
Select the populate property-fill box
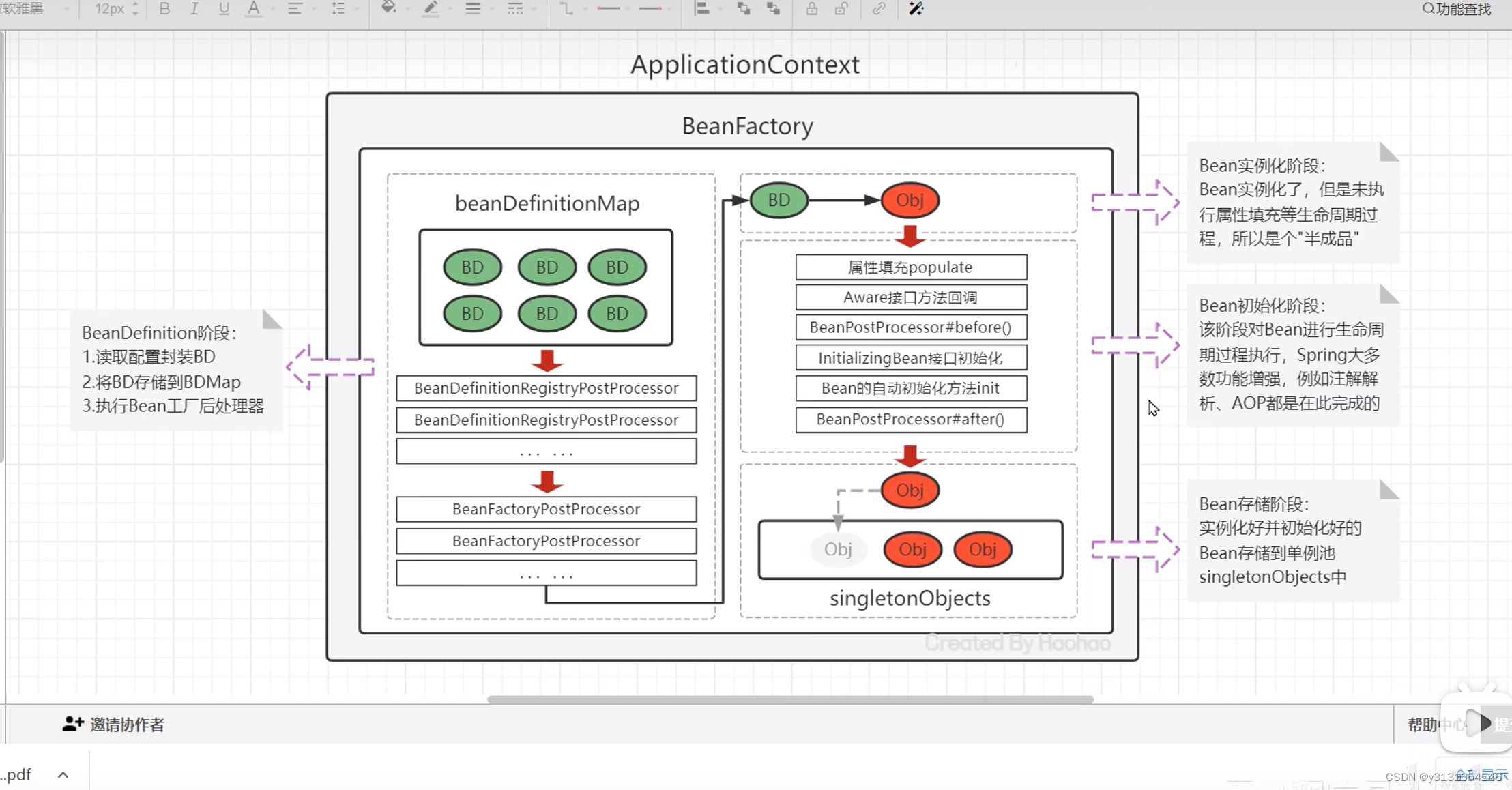[x=911, y=267]
